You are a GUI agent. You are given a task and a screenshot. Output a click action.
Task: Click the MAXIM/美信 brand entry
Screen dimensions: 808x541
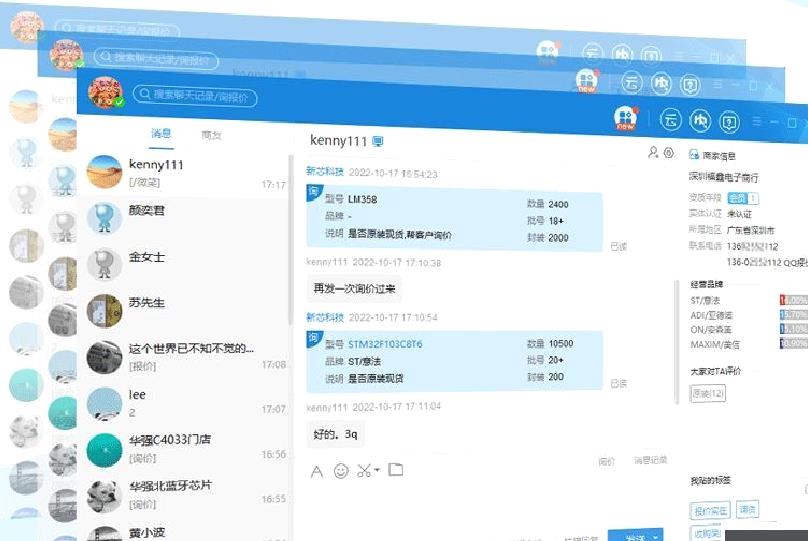coord(715,344)
